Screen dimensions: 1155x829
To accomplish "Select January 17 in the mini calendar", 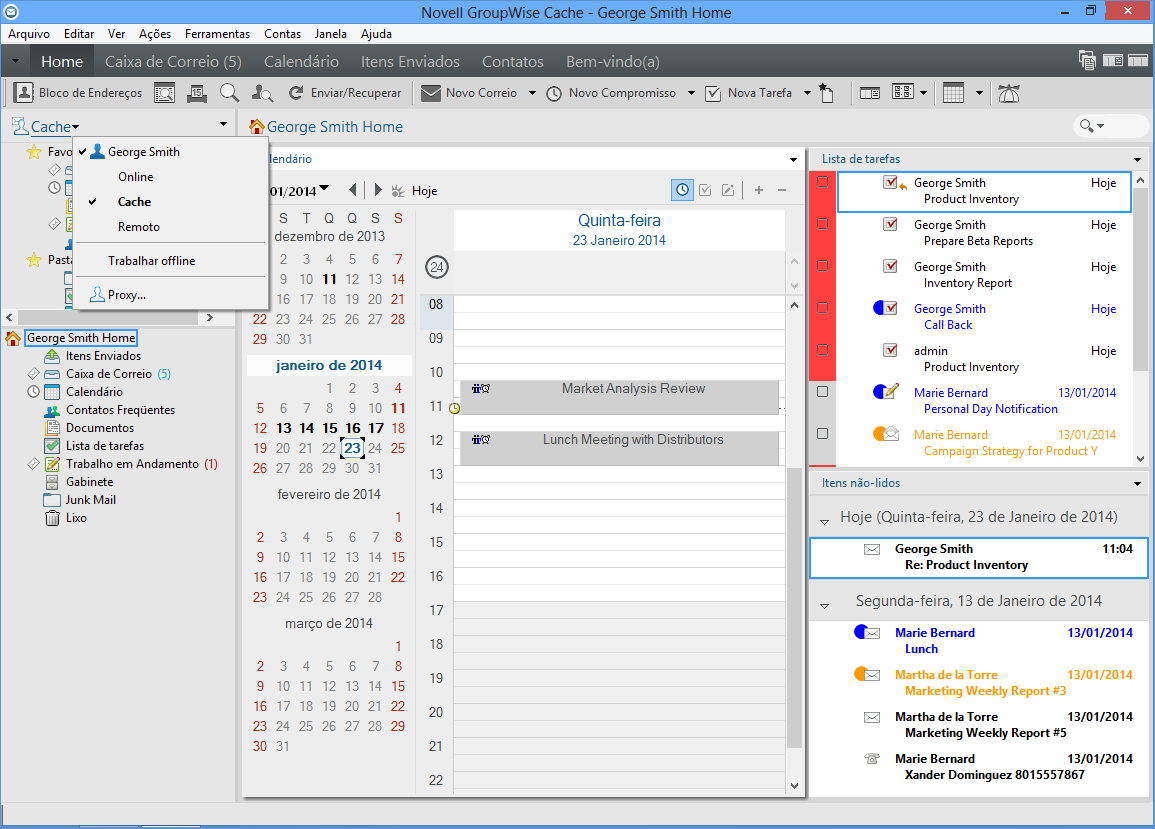I will tap(376, 428).
